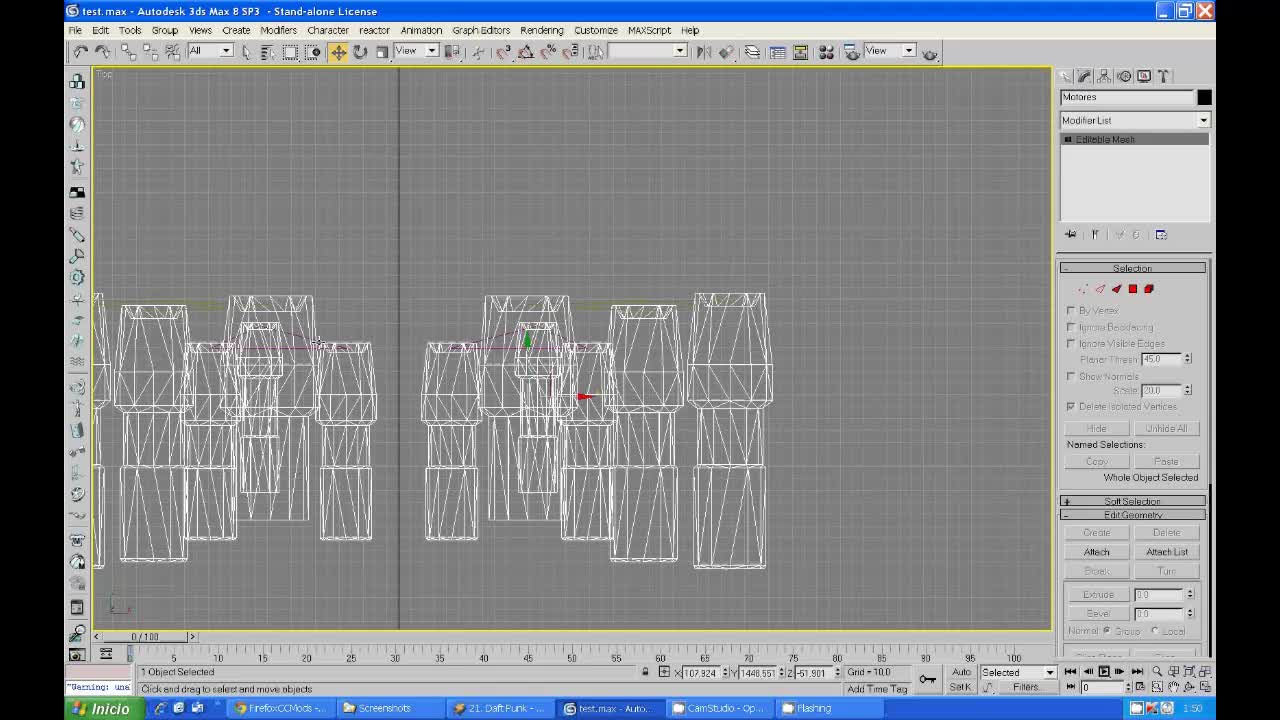This screenshot has width=1280, height=720.
Task: Pin the modifier stack
Action: tap(1071, 234)
